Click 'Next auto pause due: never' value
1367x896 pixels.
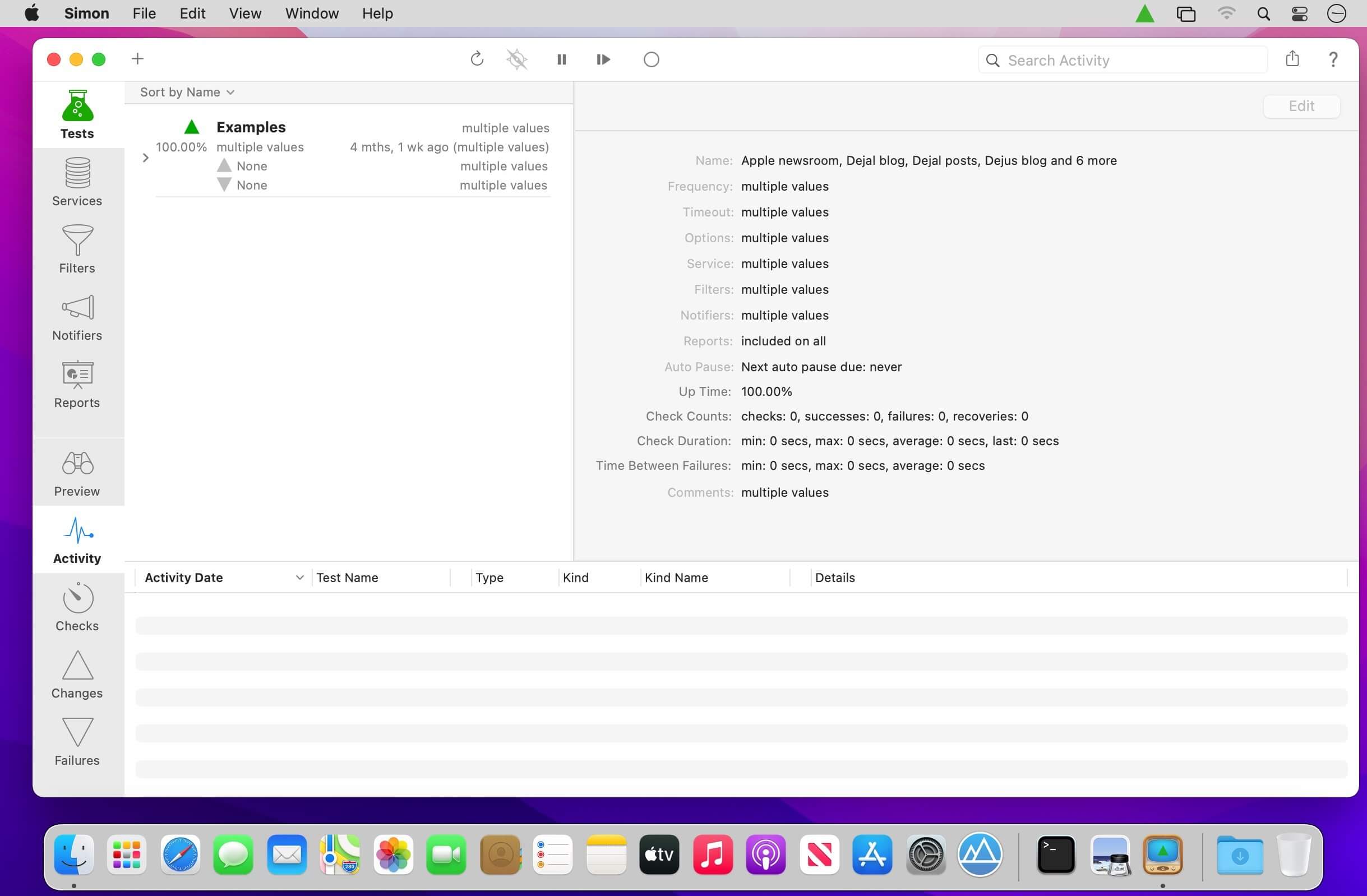tap(821, 367)
